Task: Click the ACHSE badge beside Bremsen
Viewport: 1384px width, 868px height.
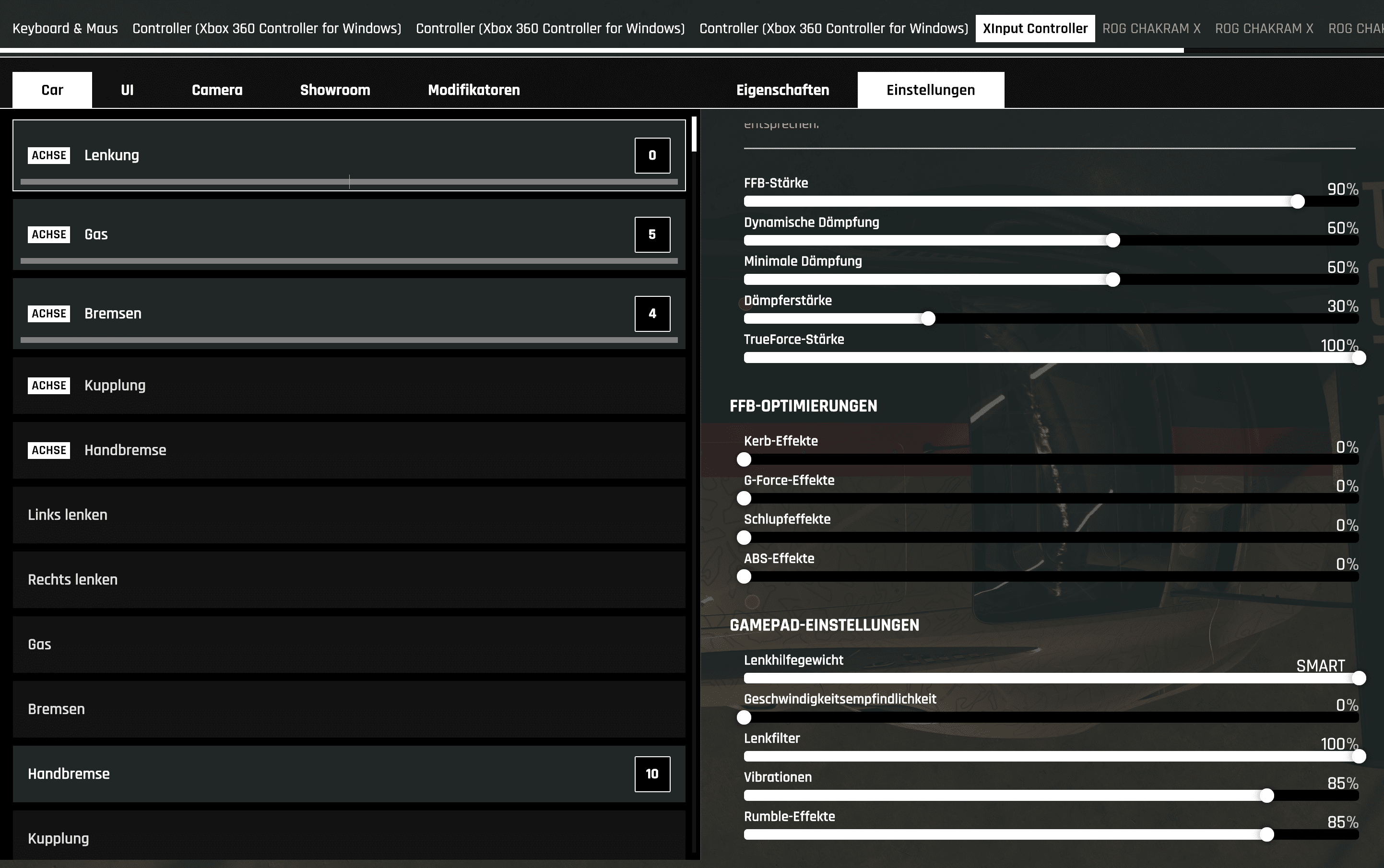Action: pyautogui.click(x=49, y=314)
